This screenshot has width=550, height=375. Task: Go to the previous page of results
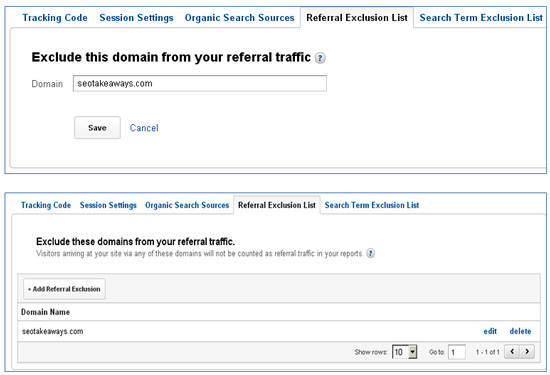pyautogui.click(x=512, y=351)
